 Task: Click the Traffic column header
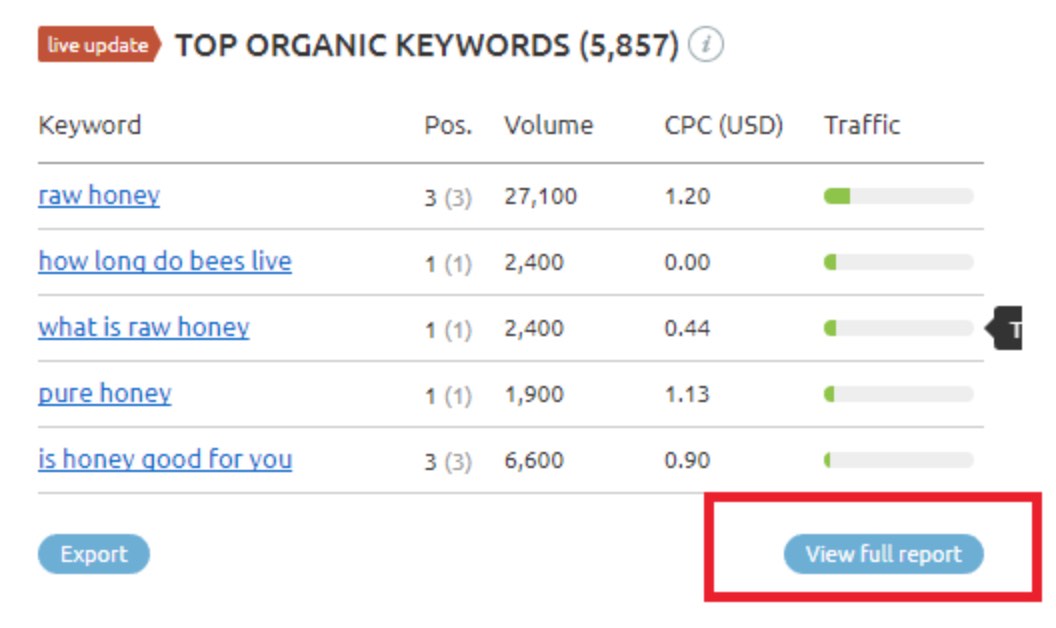point(862,126)
